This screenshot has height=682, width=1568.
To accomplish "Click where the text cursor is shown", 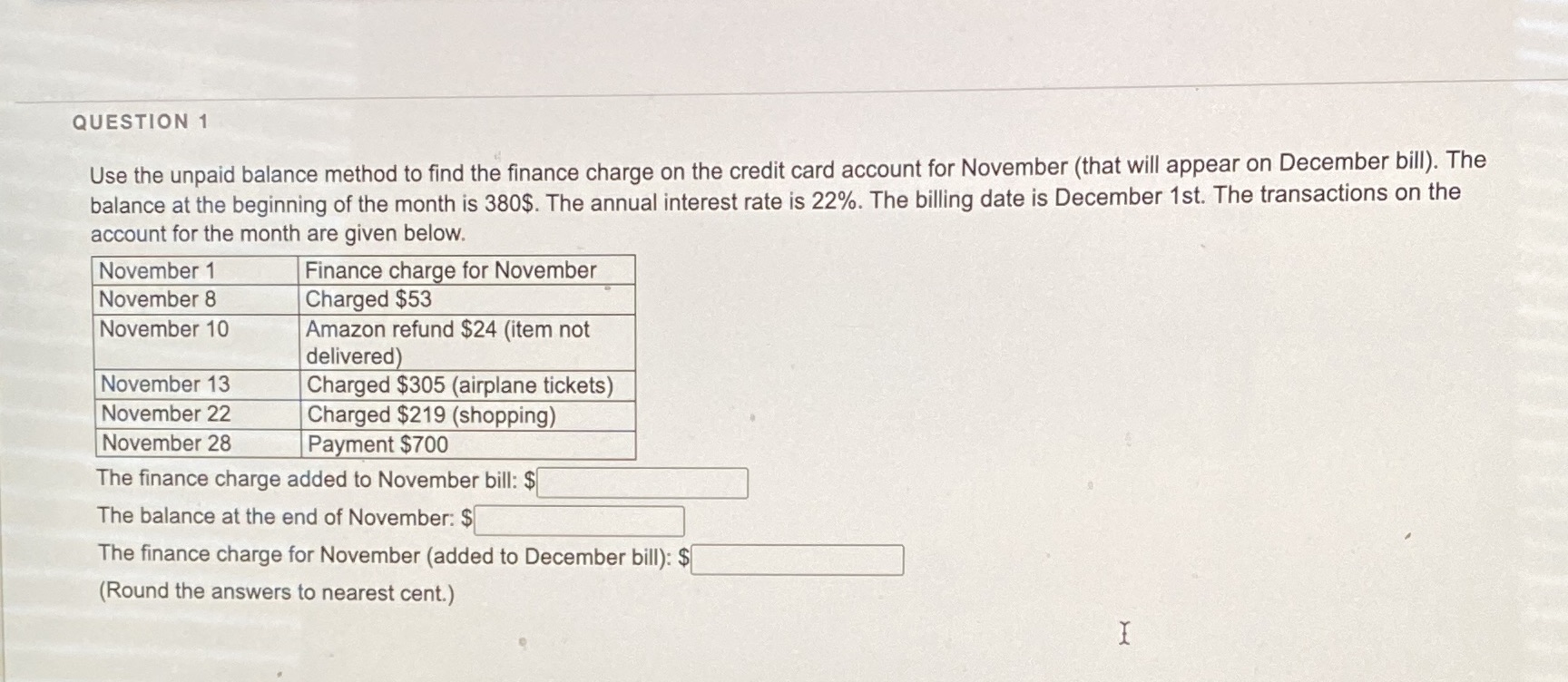I will pos(1124,635).
